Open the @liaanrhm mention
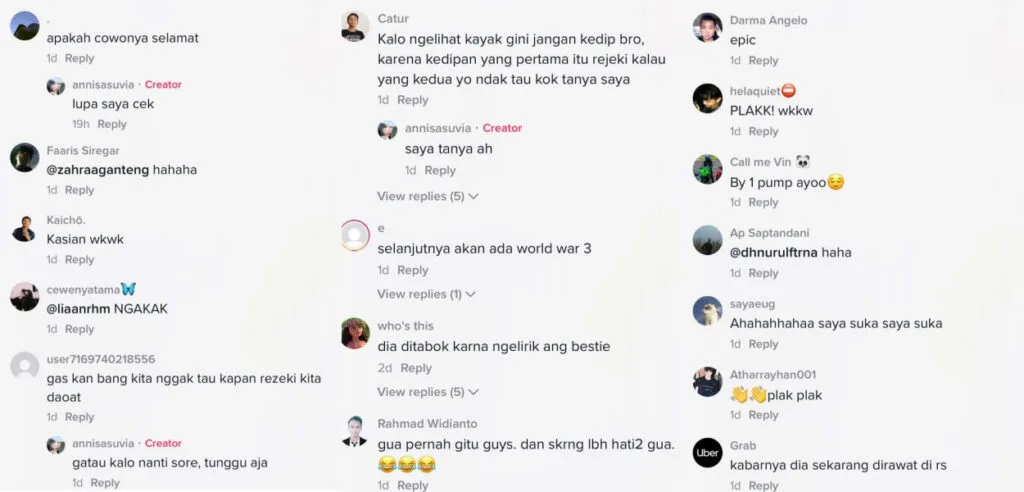Viewport: 1024px width, 492px height. [78, 309]
